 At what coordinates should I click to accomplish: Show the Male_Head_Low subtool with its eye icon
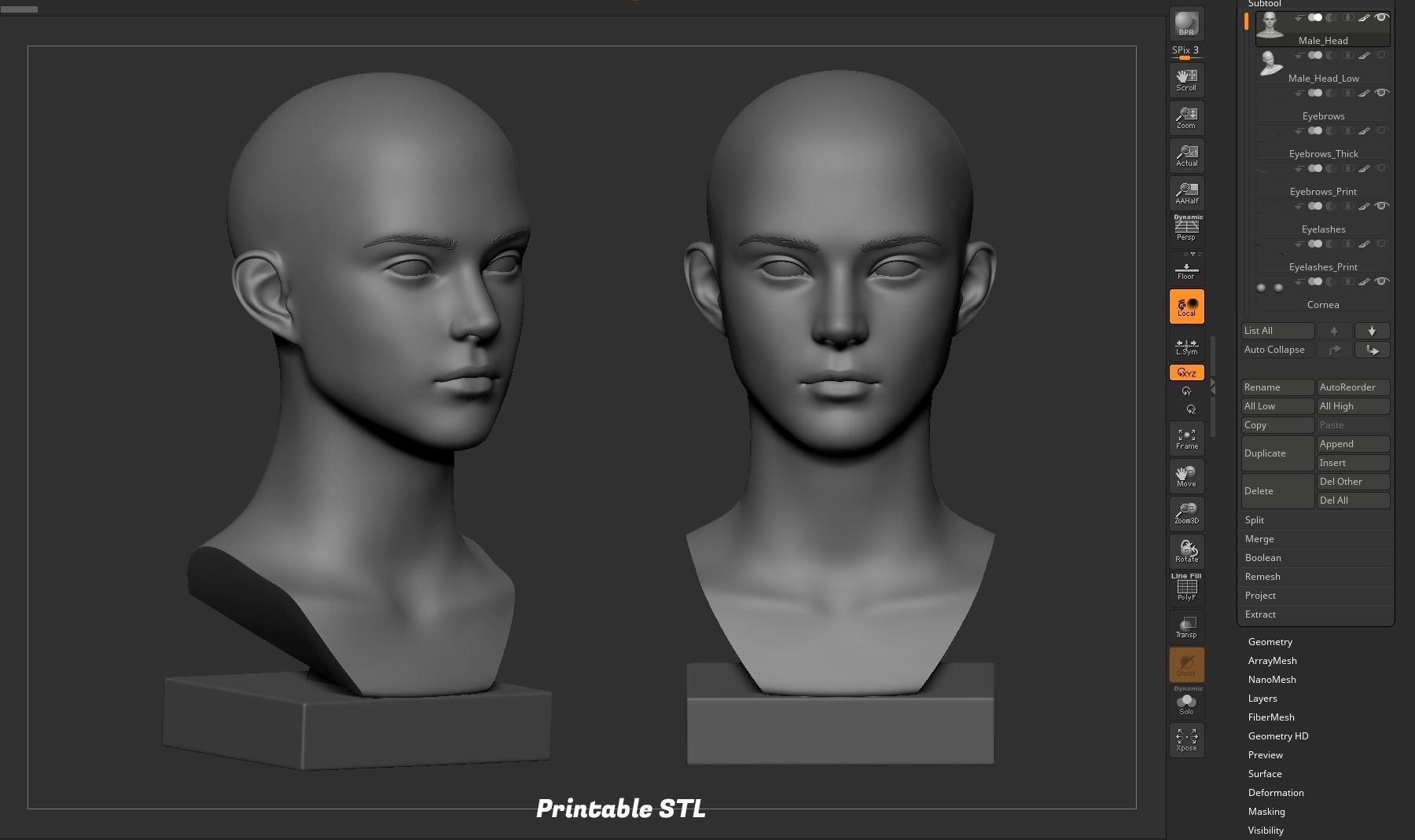[x=1381, y=55]
